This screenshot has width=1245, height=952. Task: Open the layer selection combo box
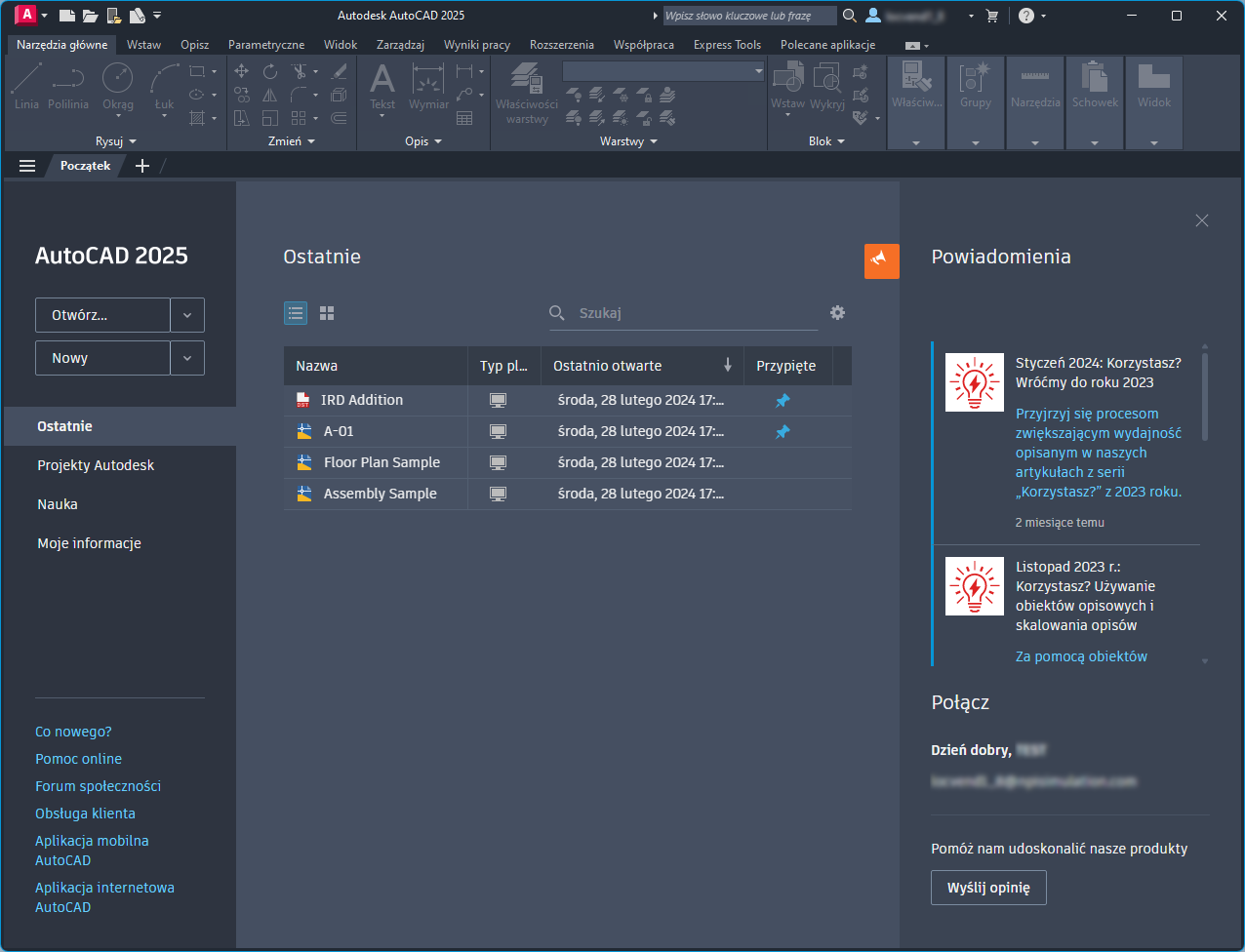point(663,71)
